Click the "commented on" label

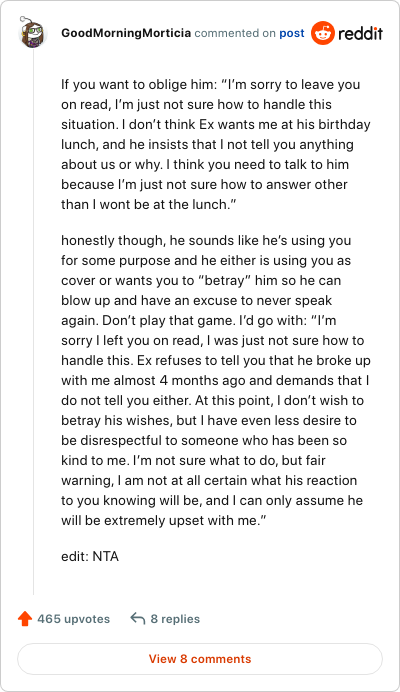tap(235, 33)
